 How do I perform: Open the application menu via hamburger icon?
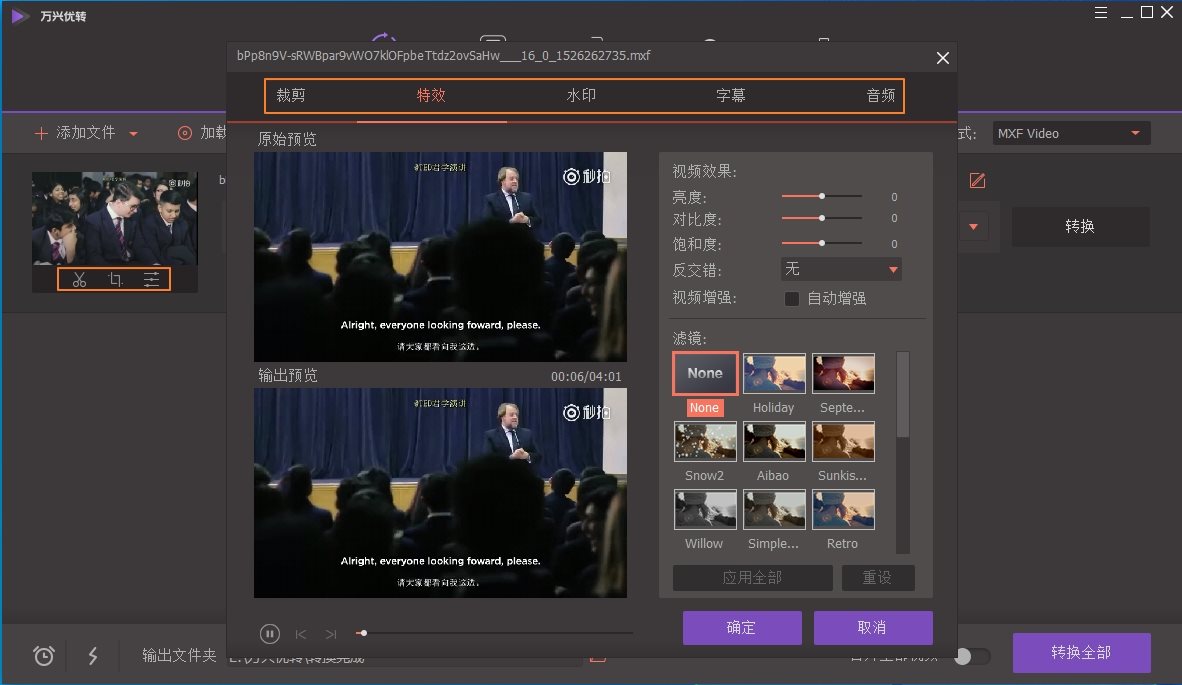[x=1100, y=13]
